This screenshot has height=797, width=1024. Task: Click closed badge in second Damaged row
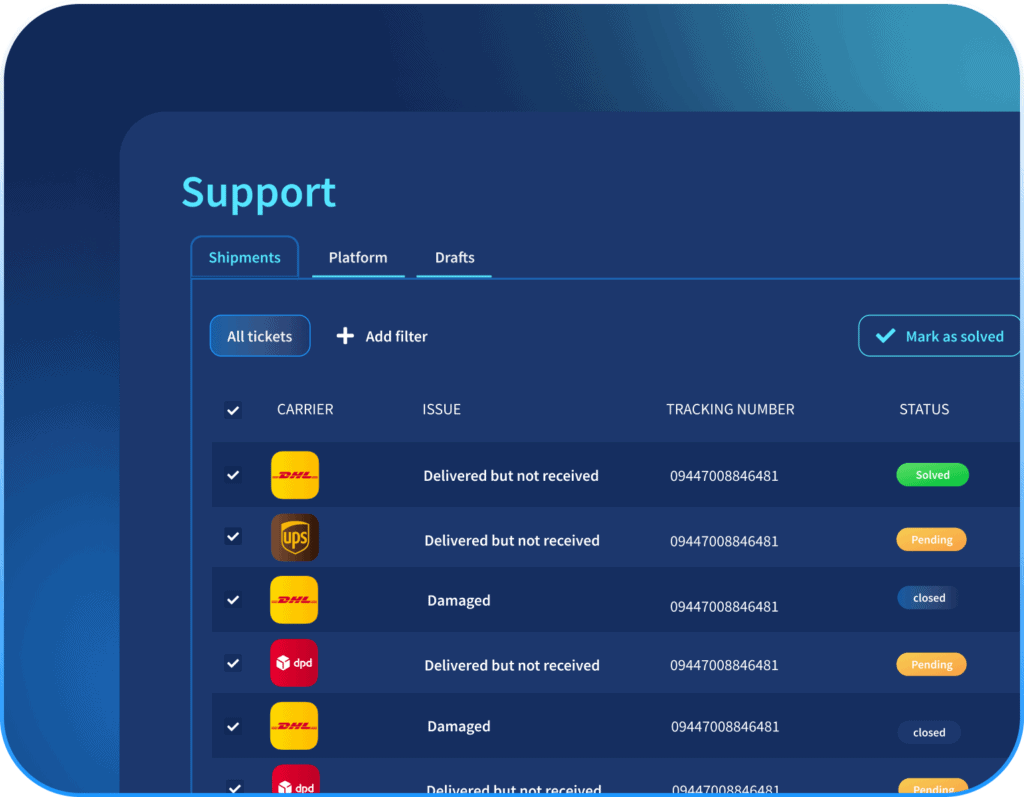929,732
